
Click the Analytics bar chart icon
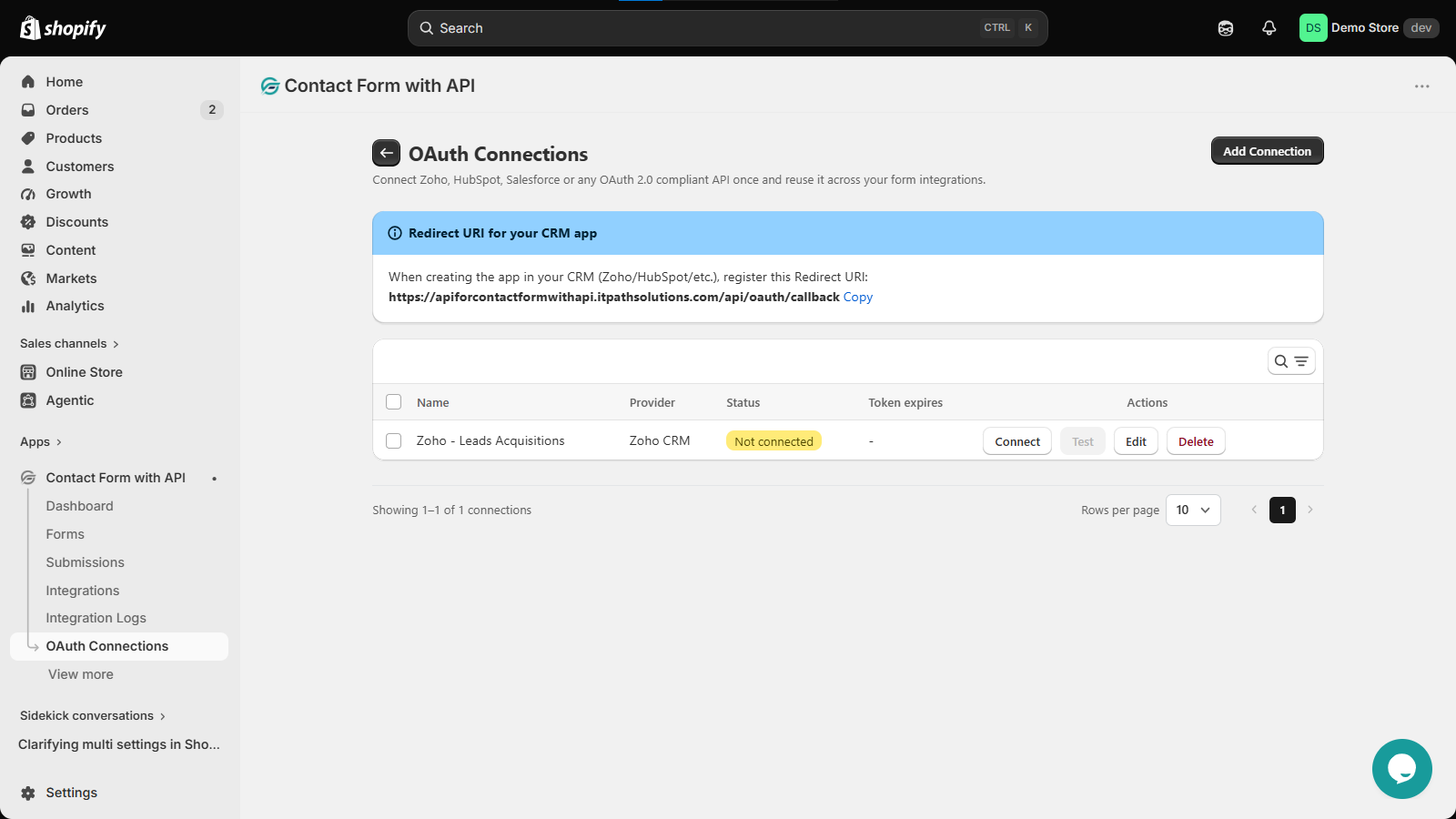tap(28, 306)
